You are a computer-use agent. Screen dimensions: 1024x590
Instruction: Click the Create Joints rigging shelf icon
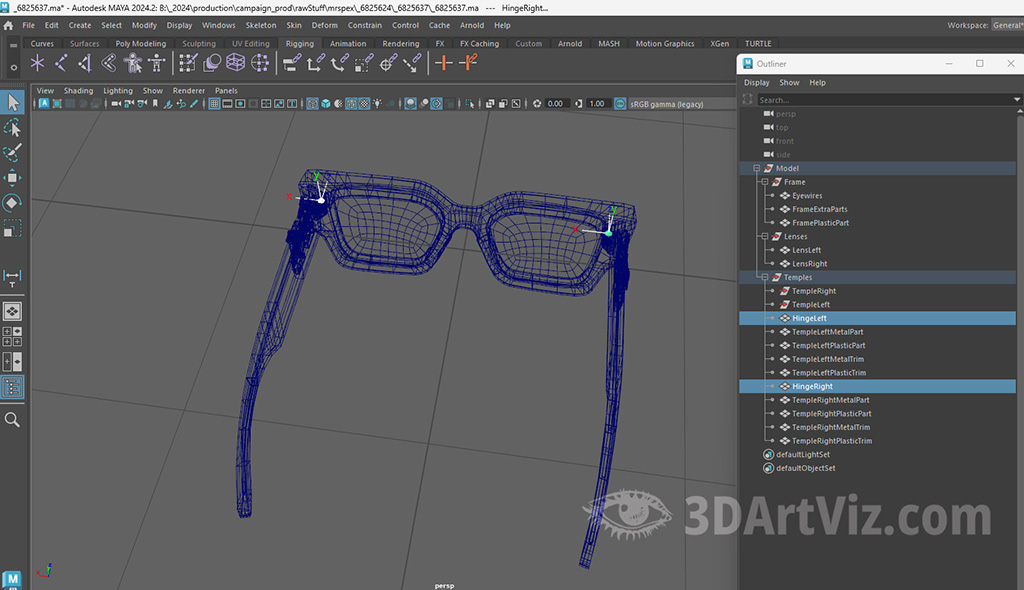(x=61, y=63)
